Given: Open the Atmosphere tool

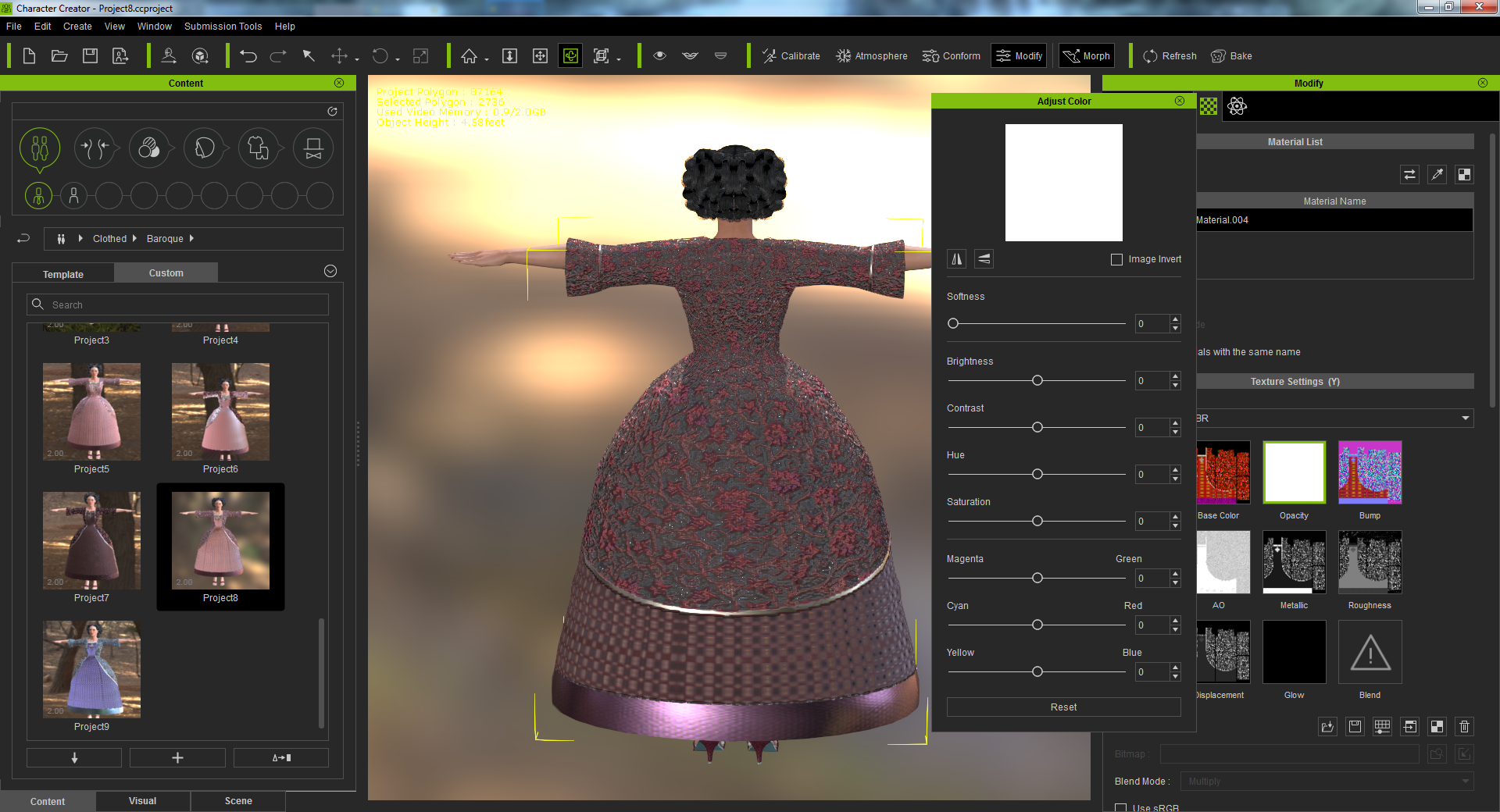Looking at the screenshot, I should (x=871, y=56).
